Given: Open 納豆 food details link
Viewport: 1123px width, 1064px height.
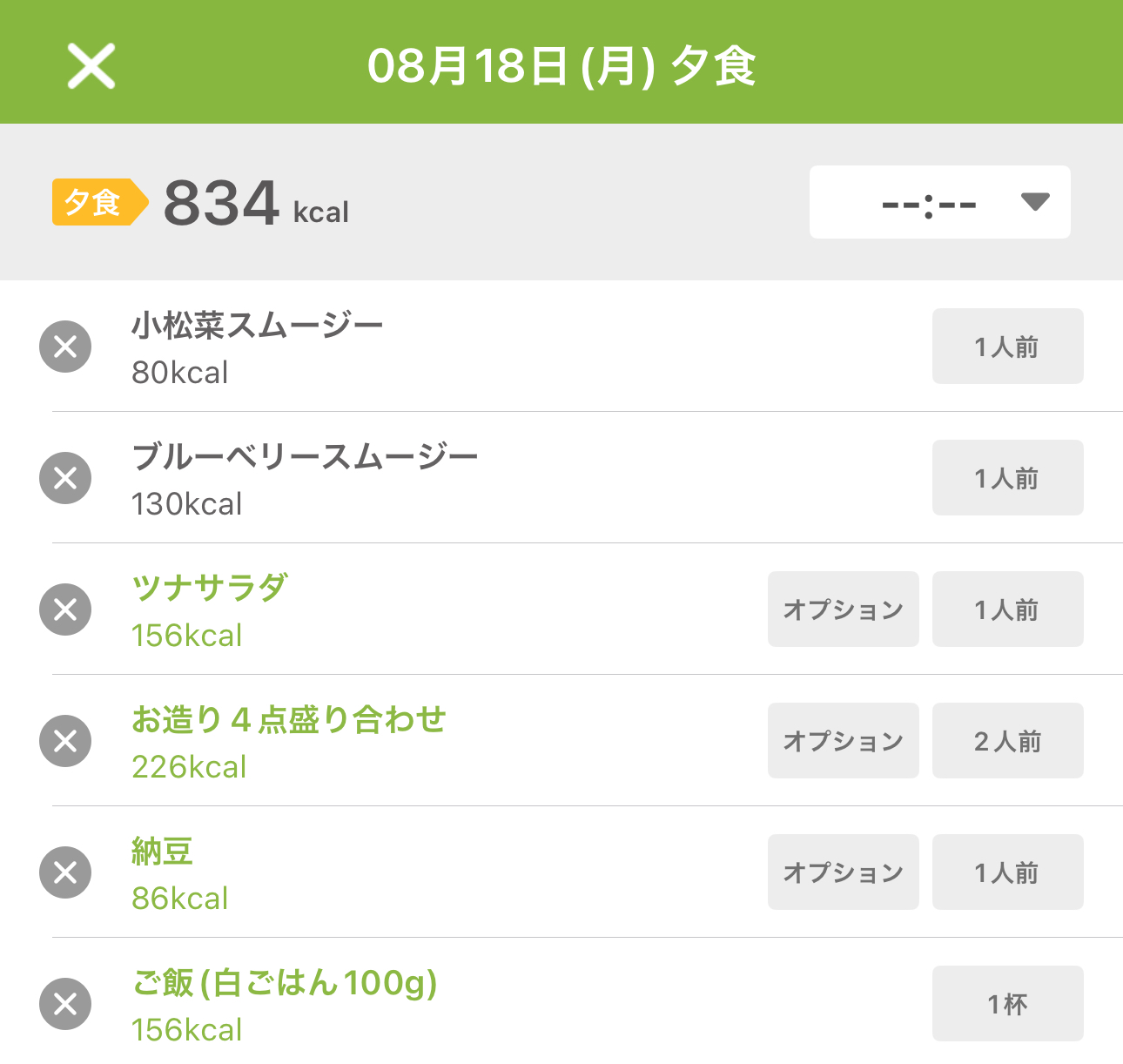Looking at the screenshot, I should [162, 851].
